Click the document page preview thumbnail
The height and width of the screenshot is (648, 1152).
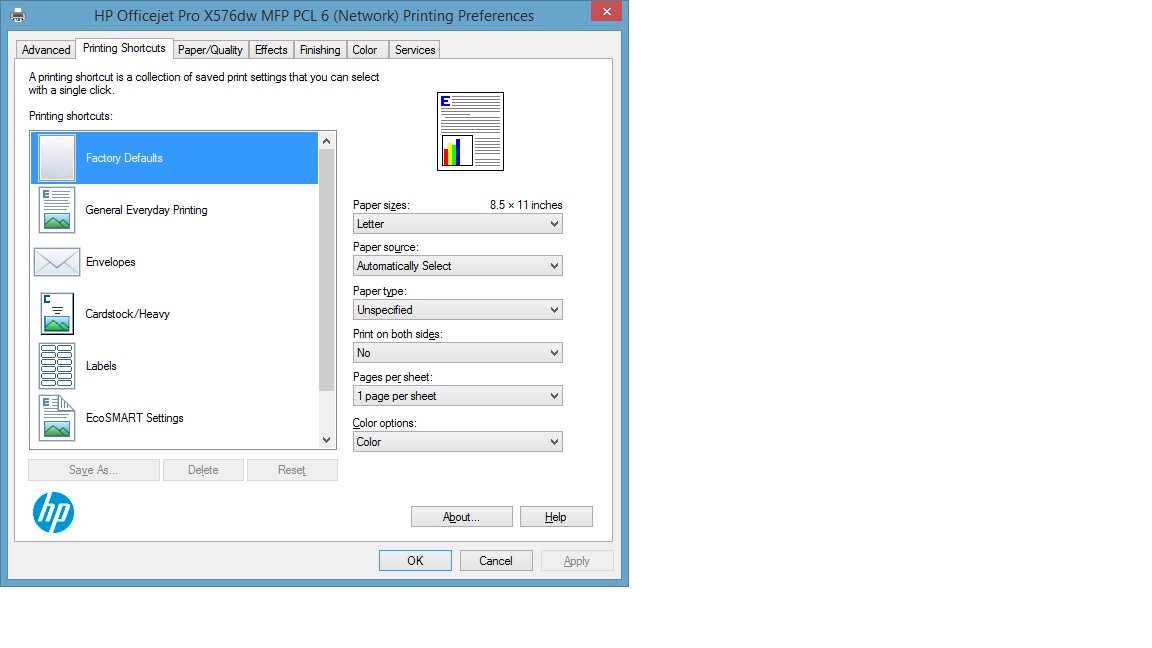coord(470,132)
